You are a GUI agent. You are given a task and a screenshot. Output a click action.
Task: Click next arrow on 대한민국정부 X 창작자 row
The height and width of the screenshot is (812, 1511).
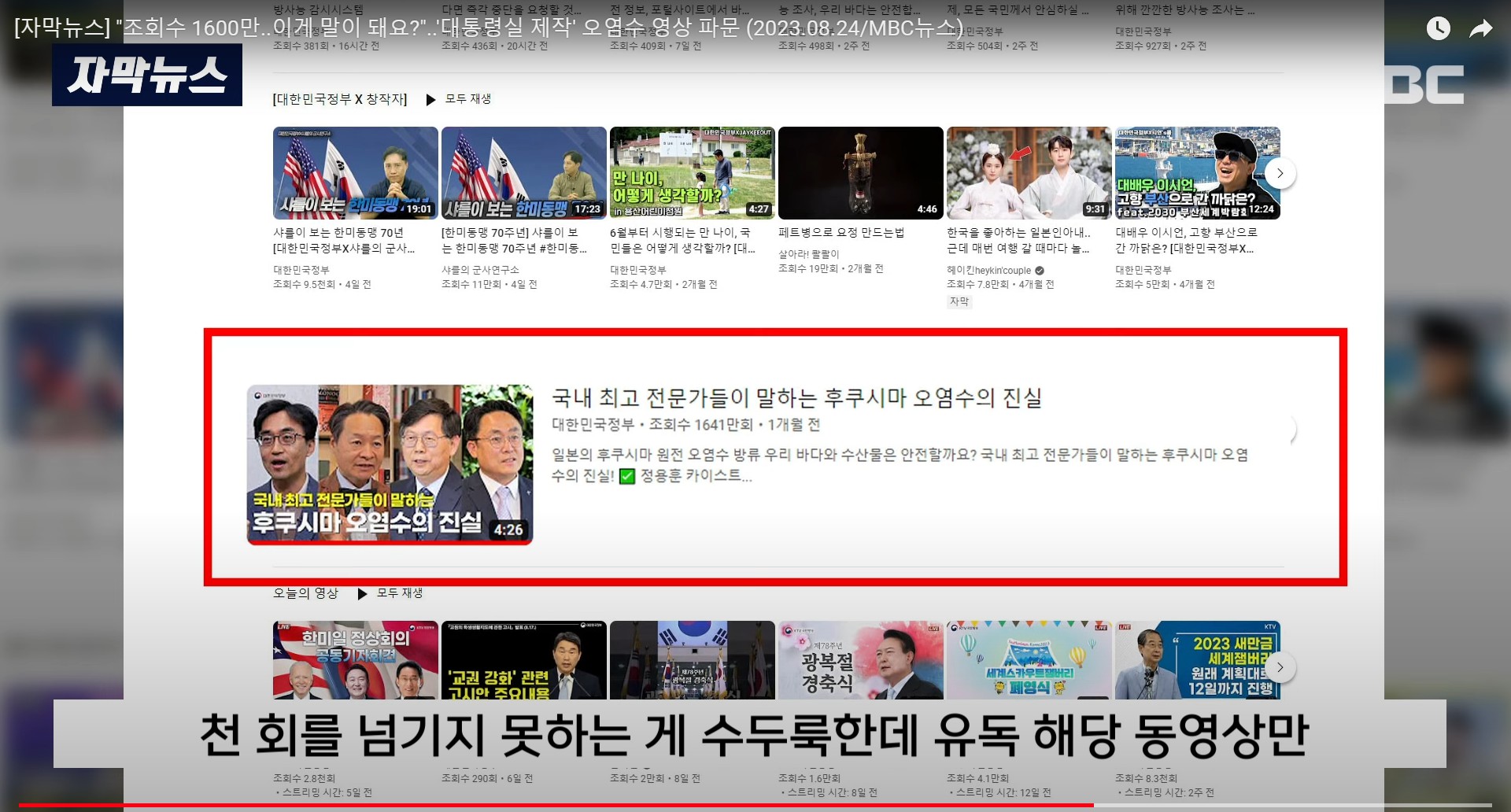pyautogui.click(x=1280, y=173)
